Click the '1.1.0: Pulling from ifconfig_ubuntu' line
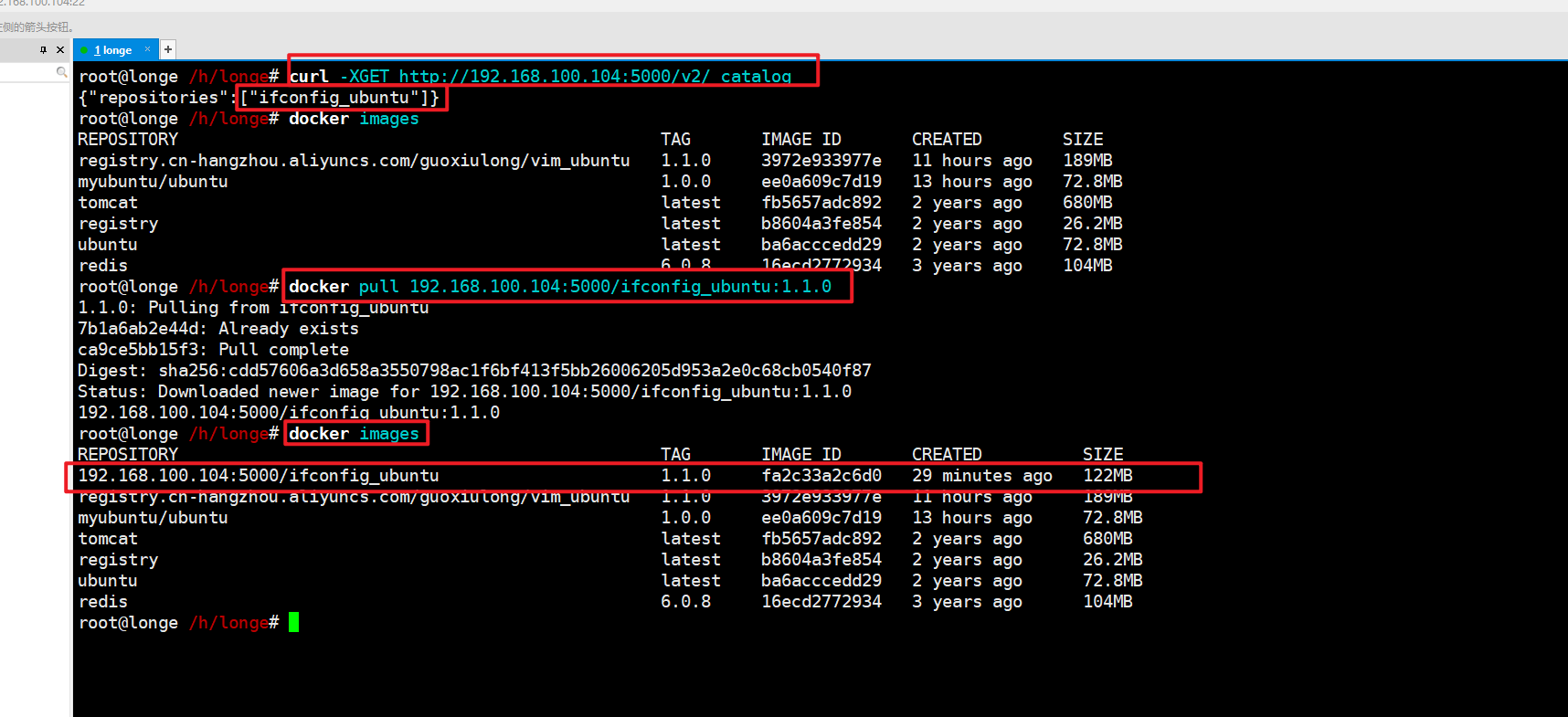 [x=253, y=308]
